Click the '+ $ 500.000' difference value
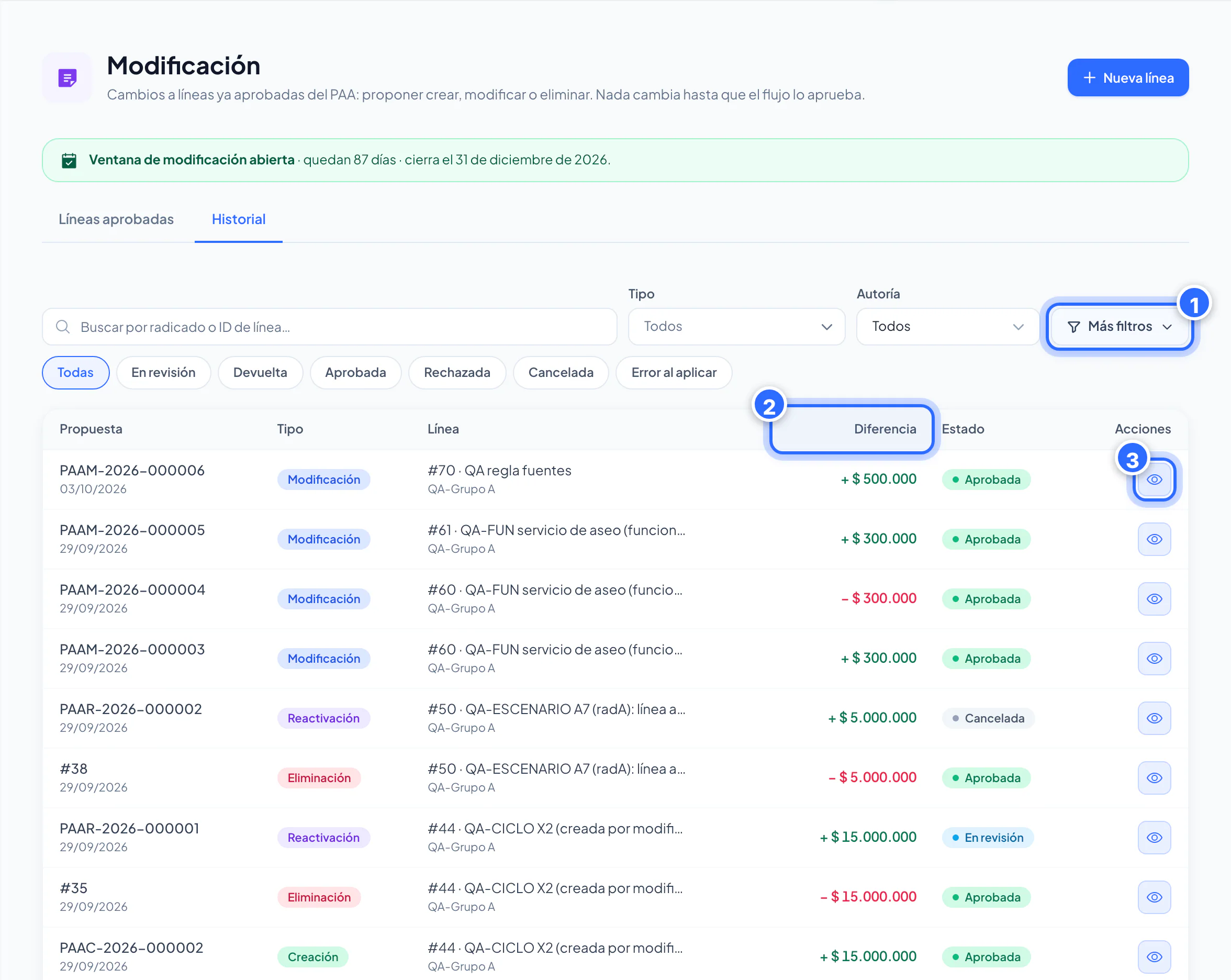1231x980 pixels. click(x=878, y=479)
